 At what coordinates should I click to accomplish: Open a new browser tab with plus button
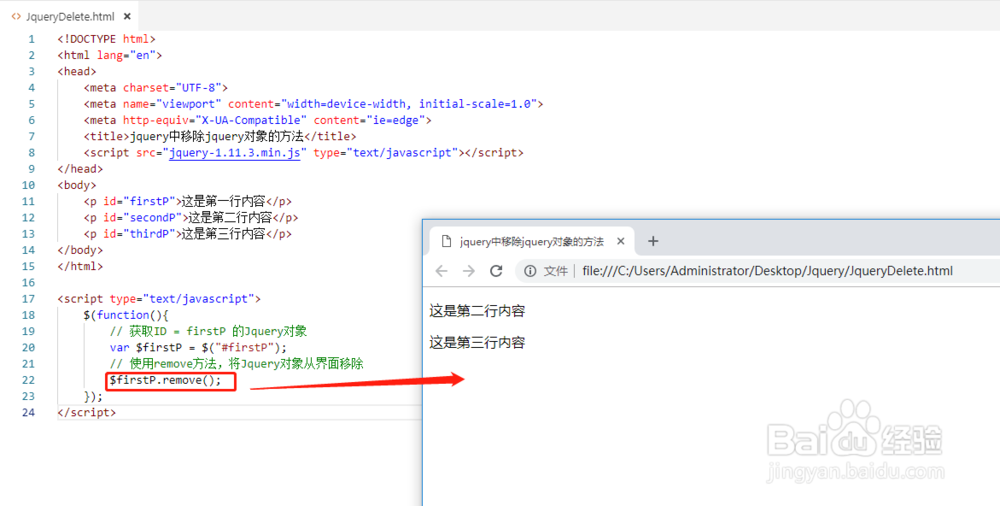pos(653,241)
